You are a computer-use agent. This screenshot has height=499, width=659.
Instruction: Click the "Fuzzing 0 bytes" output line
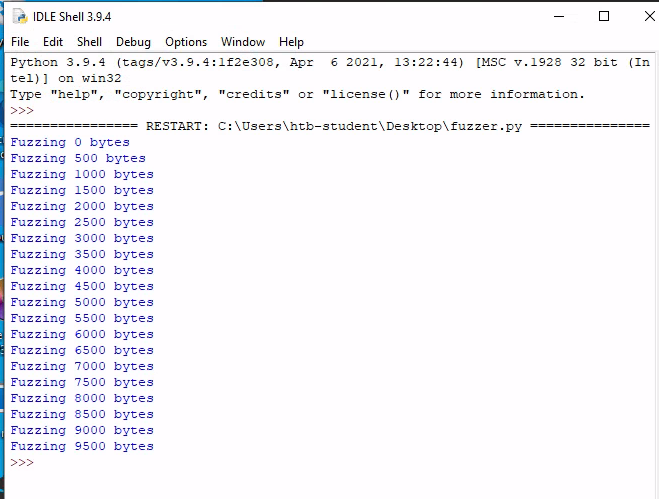[x=70, y=142]
